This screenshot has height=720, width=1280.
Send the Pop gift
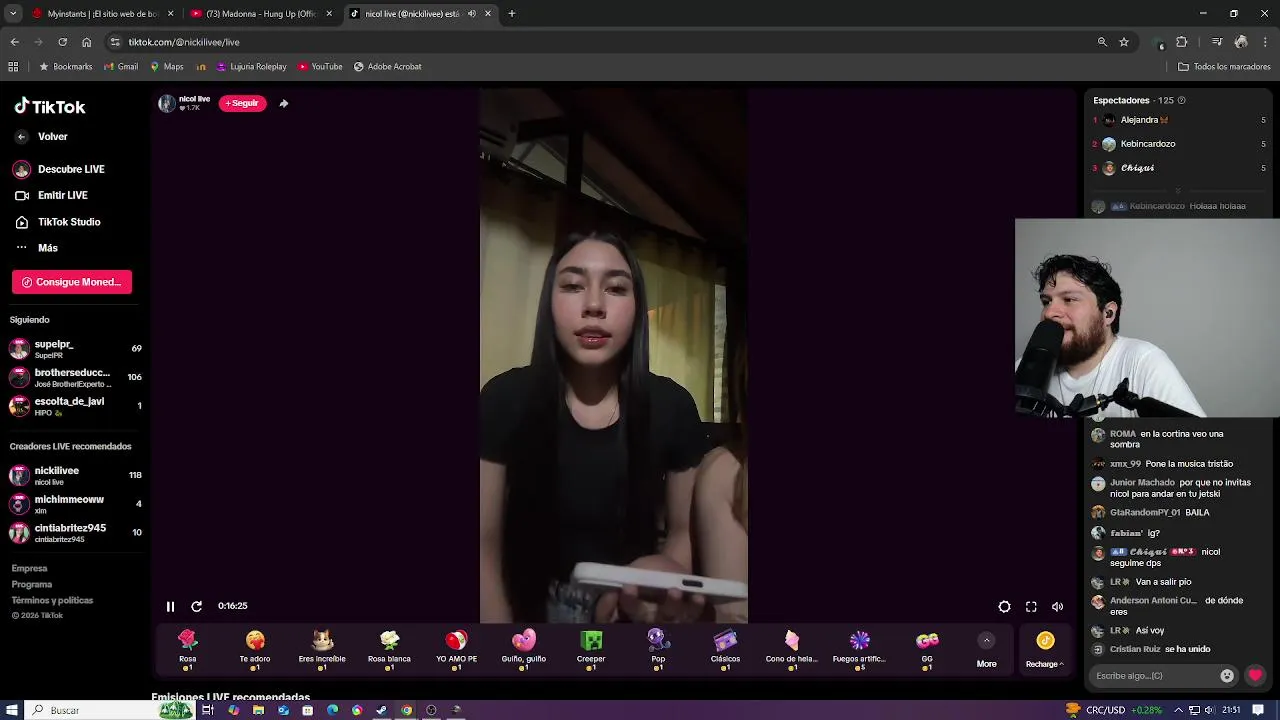coord(658,648)
